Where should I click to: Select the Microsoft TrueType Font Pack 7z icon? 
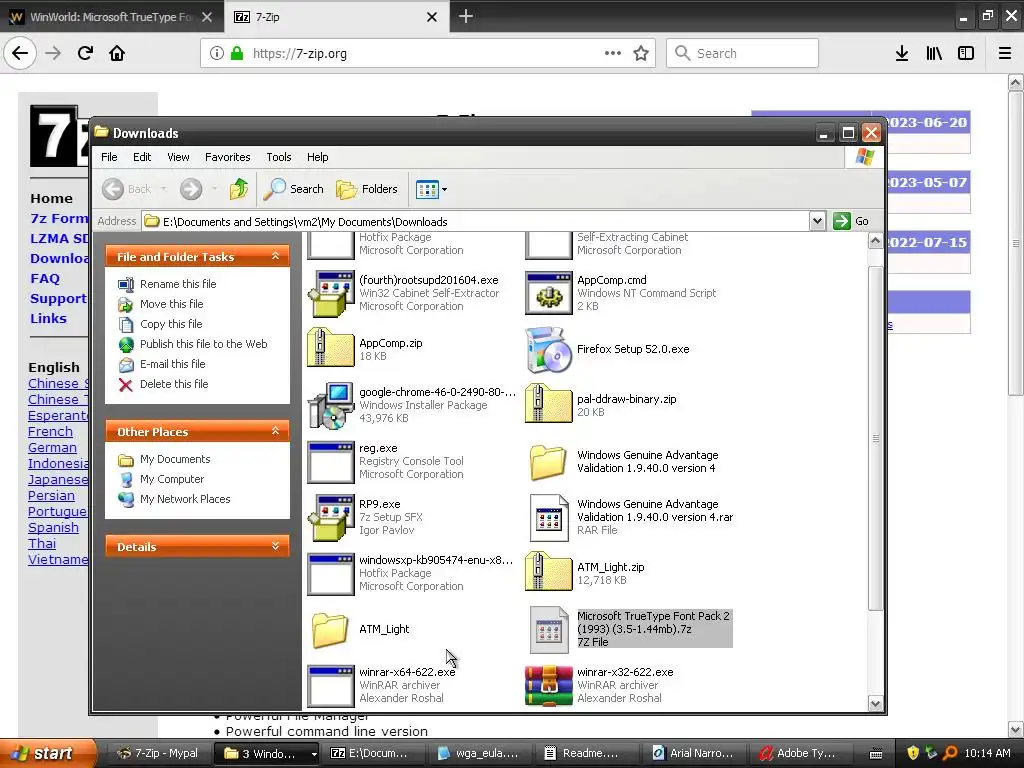pos(549,630)
